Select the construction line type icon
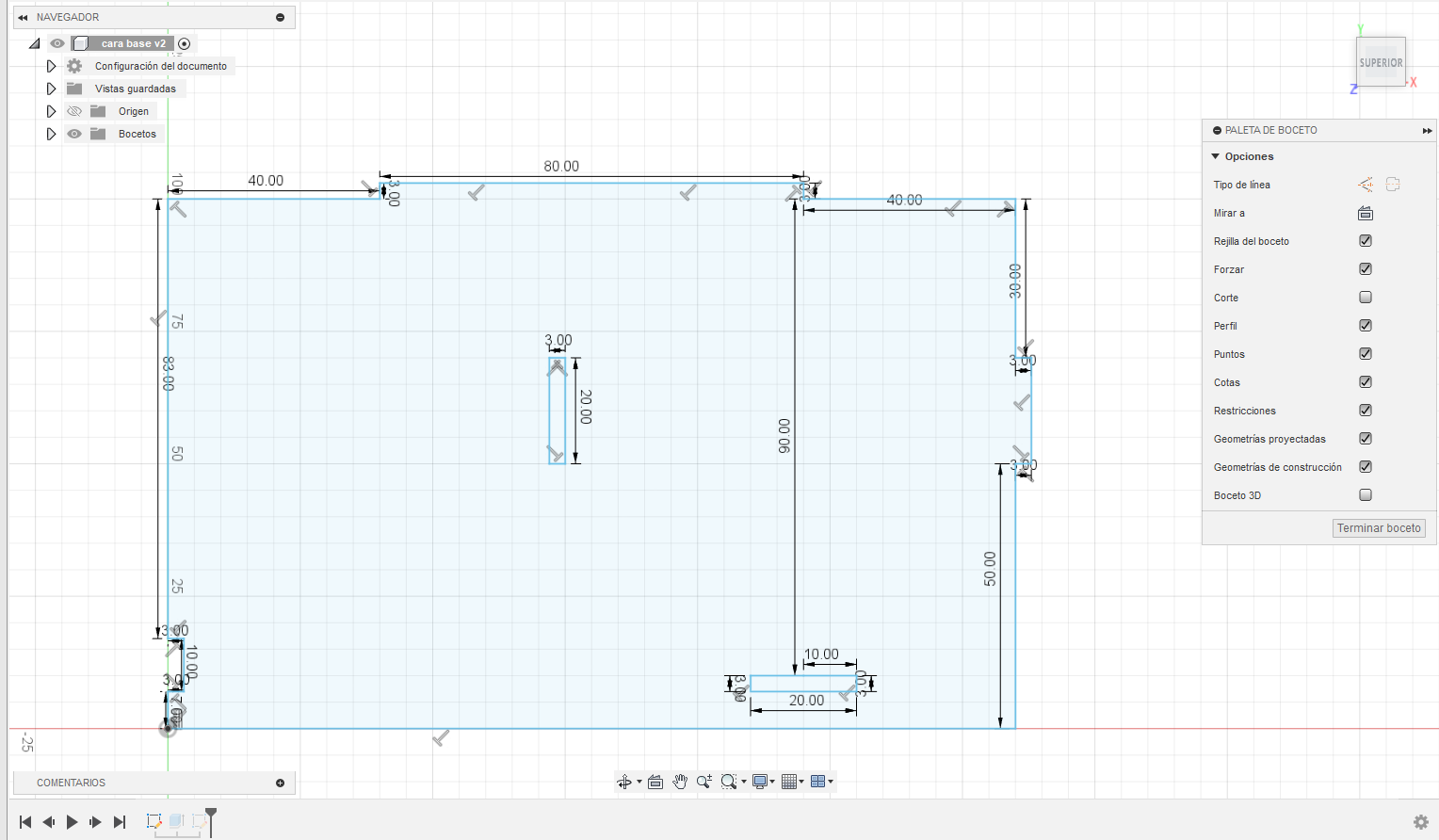 coord(1366,185)
